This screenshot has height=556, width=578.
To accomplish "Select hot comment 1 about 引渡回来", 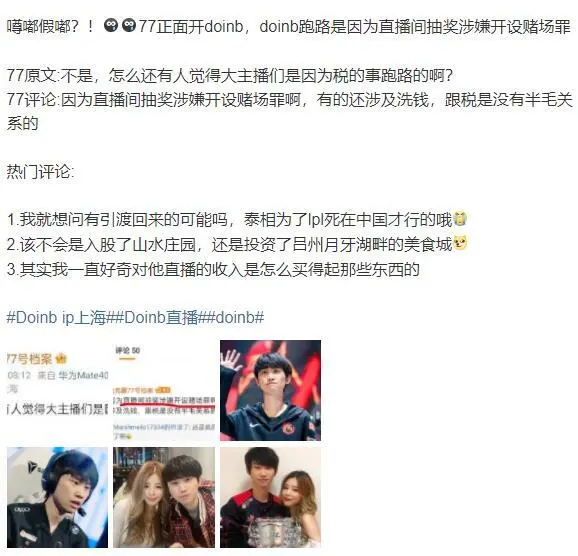I will pyautogui.click(x=230, y=220).
